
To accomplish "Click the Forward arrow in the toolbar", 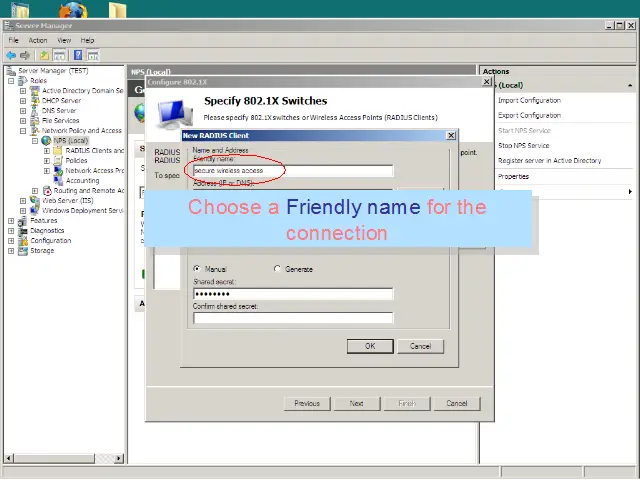I will (25, 55).
